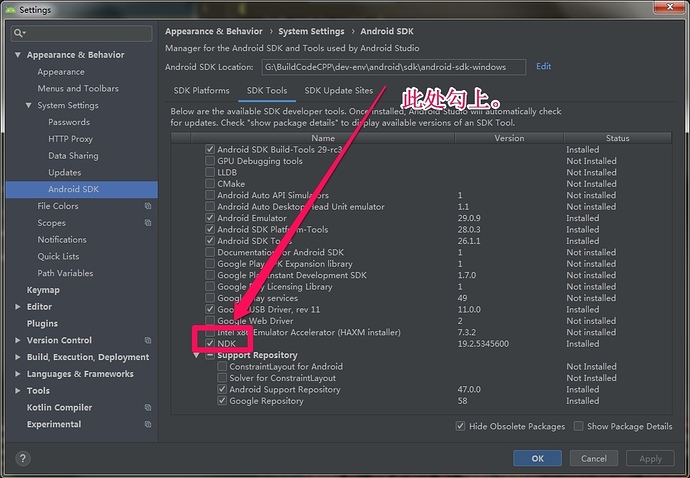Click the Version column header
The height and width of the screenshot is (478, 690).
pos(509,138)
